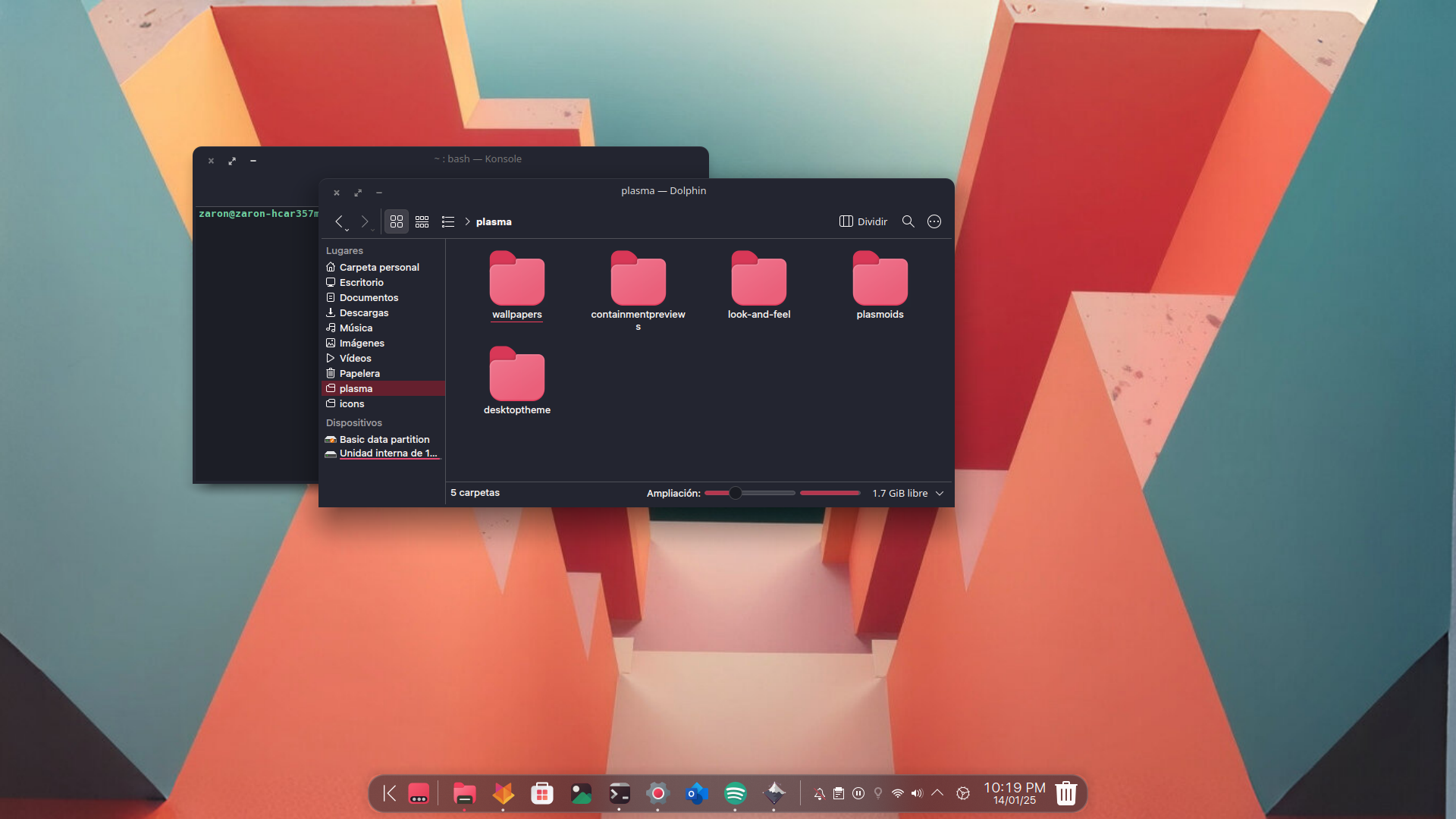Toggle the volume tray control

click(x=917, y=793)
